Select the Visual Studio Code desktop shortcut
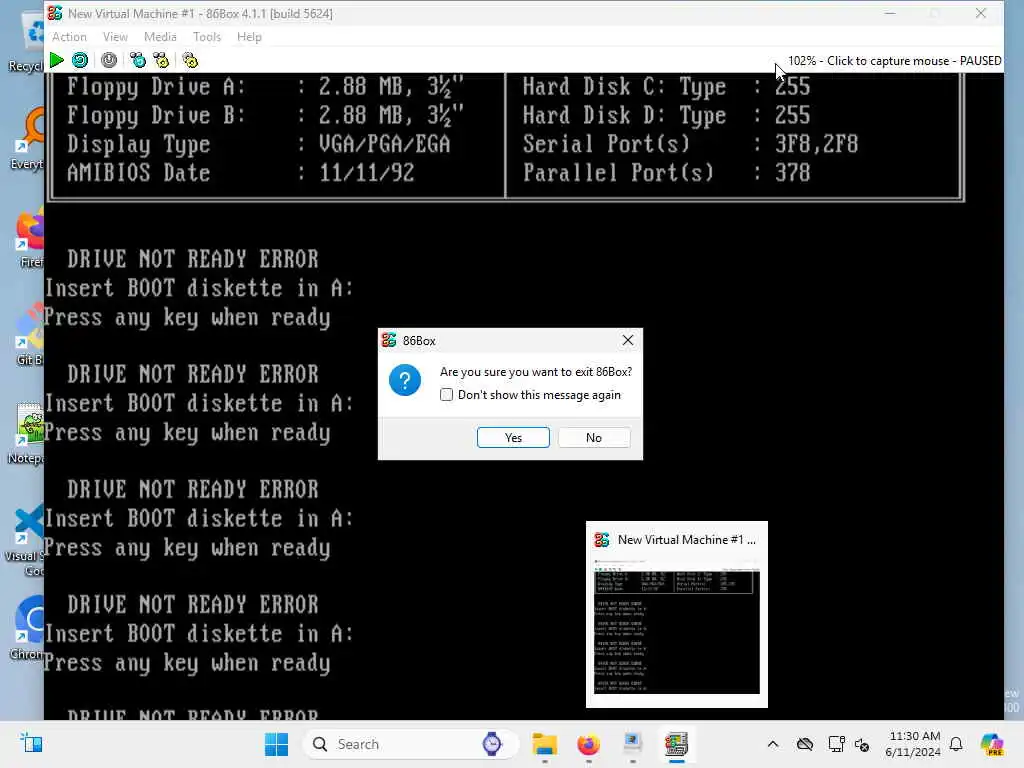1024x768 pixels. (x=25, y=539)
